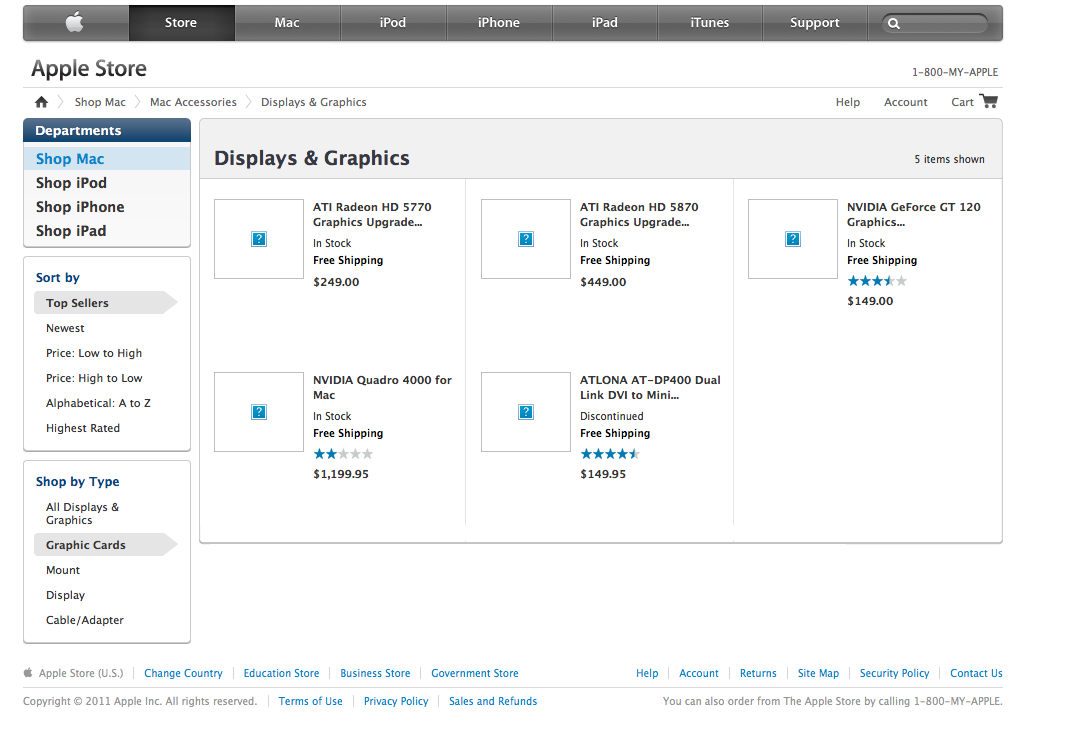Click star rating for NVIDIA GeForce GT 120
This screenshot has width=1067, height=745.
pos(876,281)
